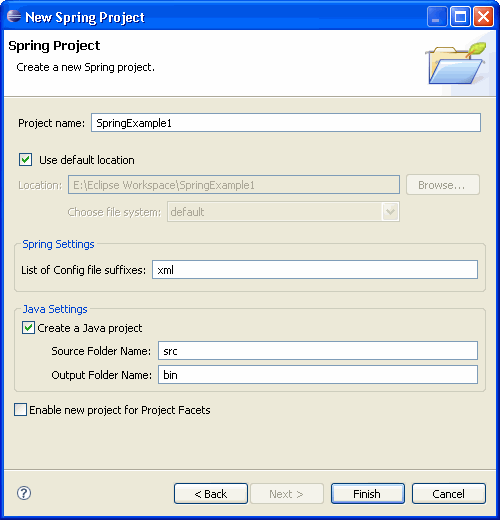
Task: Enable new project for Project Facets
Action: pos(20,410)
